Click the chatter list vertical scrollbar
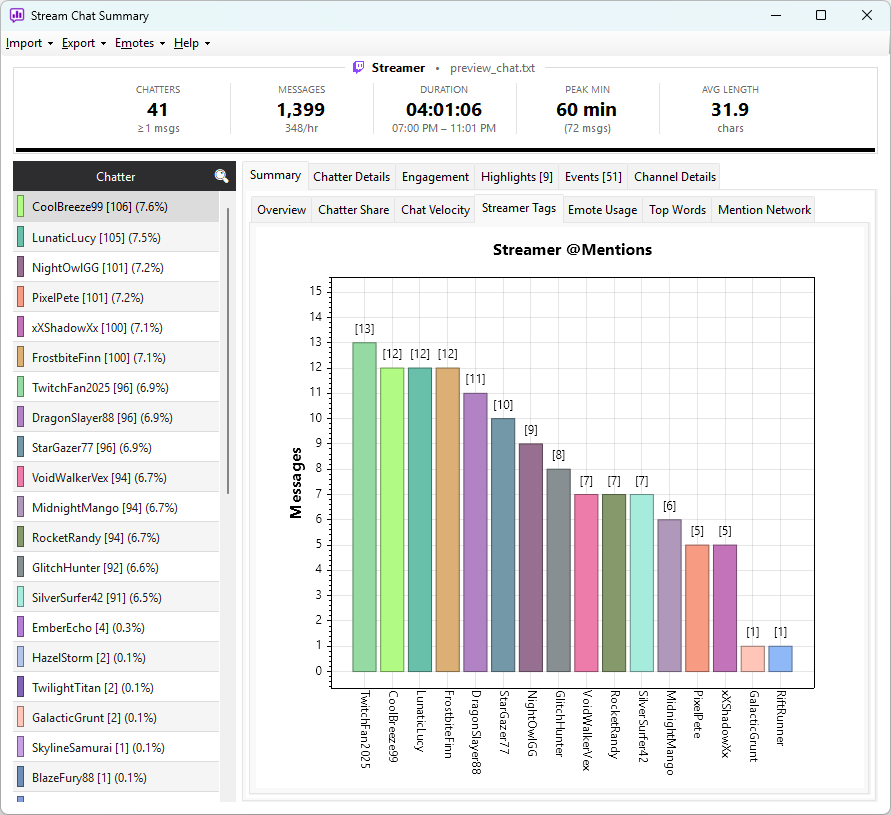Image resolution: width=891 pixels, height=815 pixels. pyautogui.click(x=228, y=351)
